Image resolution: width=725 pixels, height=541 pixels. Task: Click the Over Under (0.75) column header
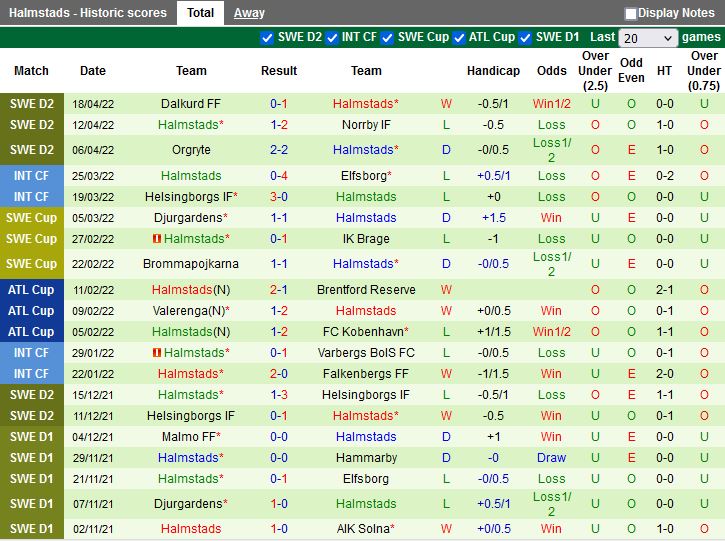pos(704,71)
